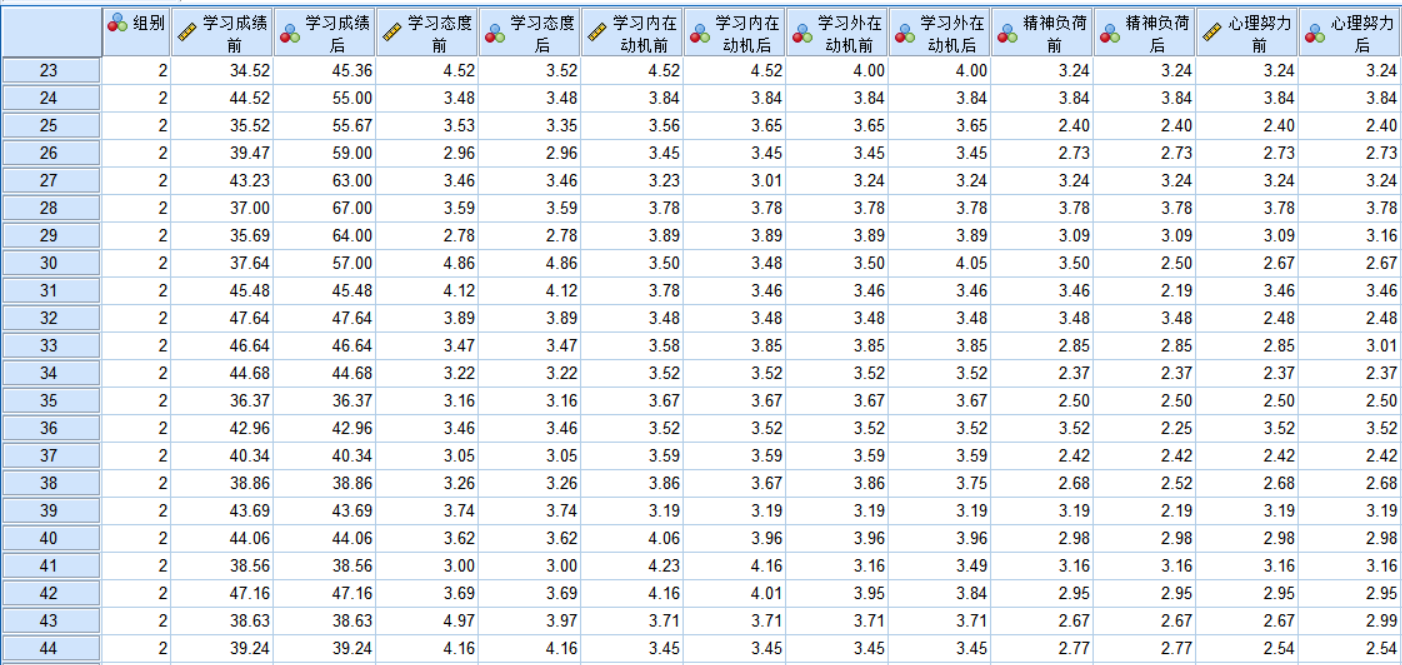The height and width of the screenshot is (665, 1402).
Task: Select the 精神负荷后 column header
Action: point(1145,33)
